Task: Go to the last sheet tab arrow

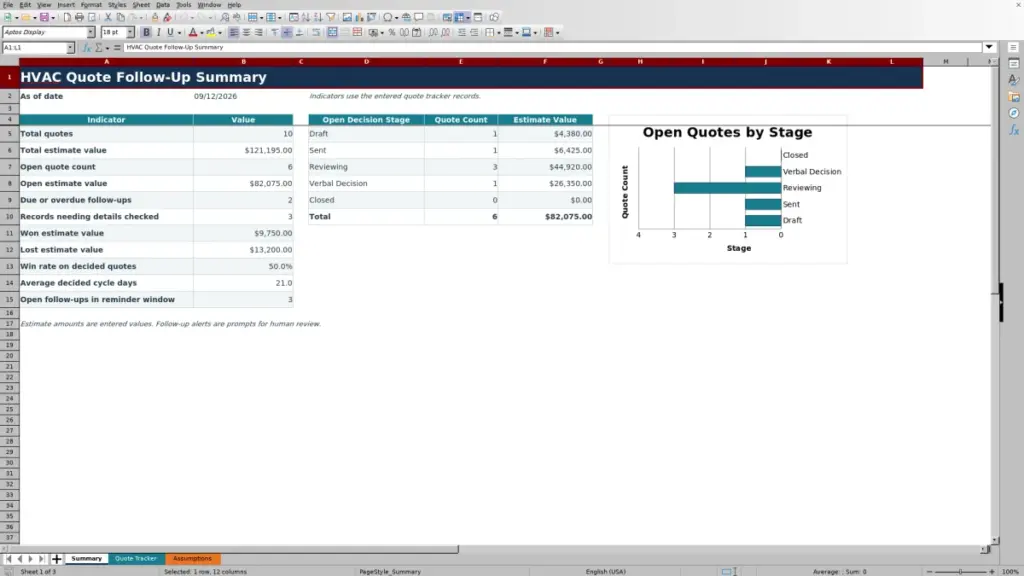Action: pyautogui.click(x=41, y=558)
